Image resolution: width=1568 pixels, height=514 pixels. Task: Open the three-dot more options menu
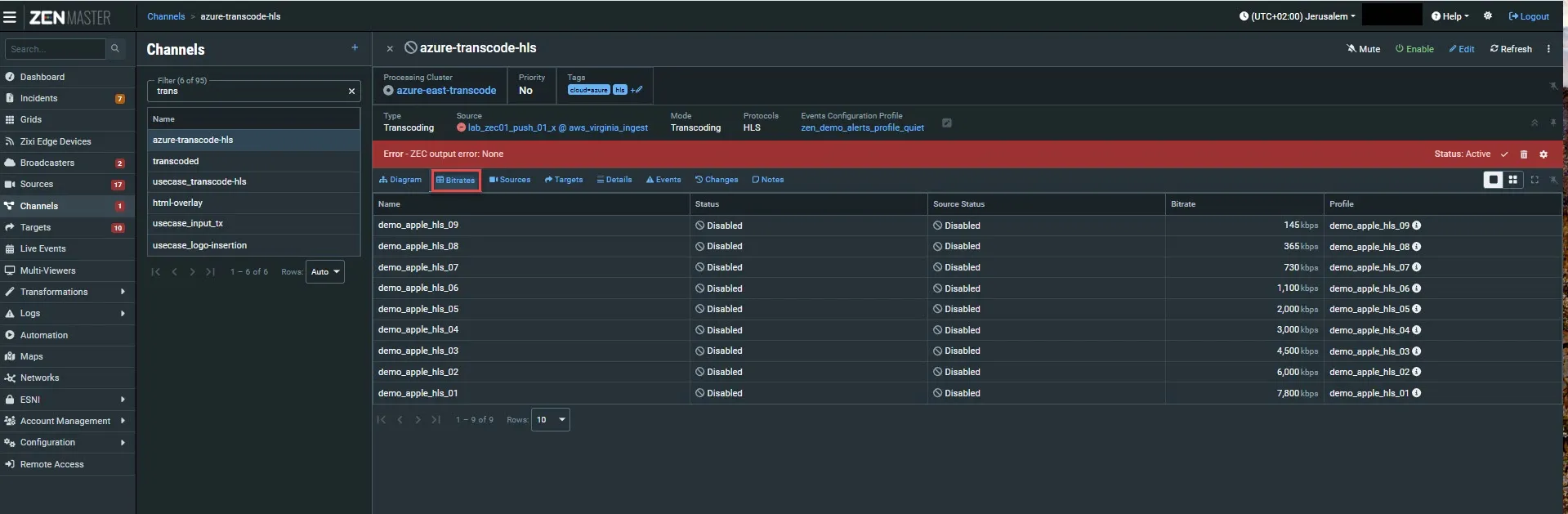(1548, 49)
